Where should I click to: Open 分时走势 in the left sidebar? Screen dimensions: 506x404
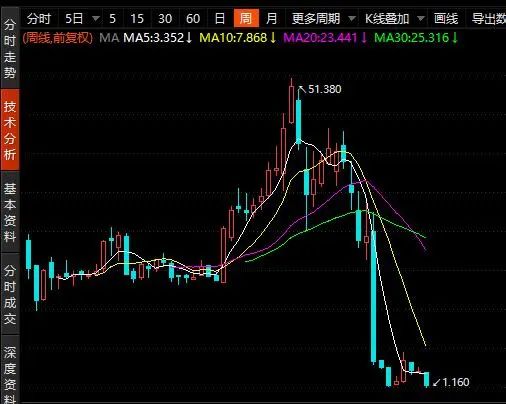(10, 48)
